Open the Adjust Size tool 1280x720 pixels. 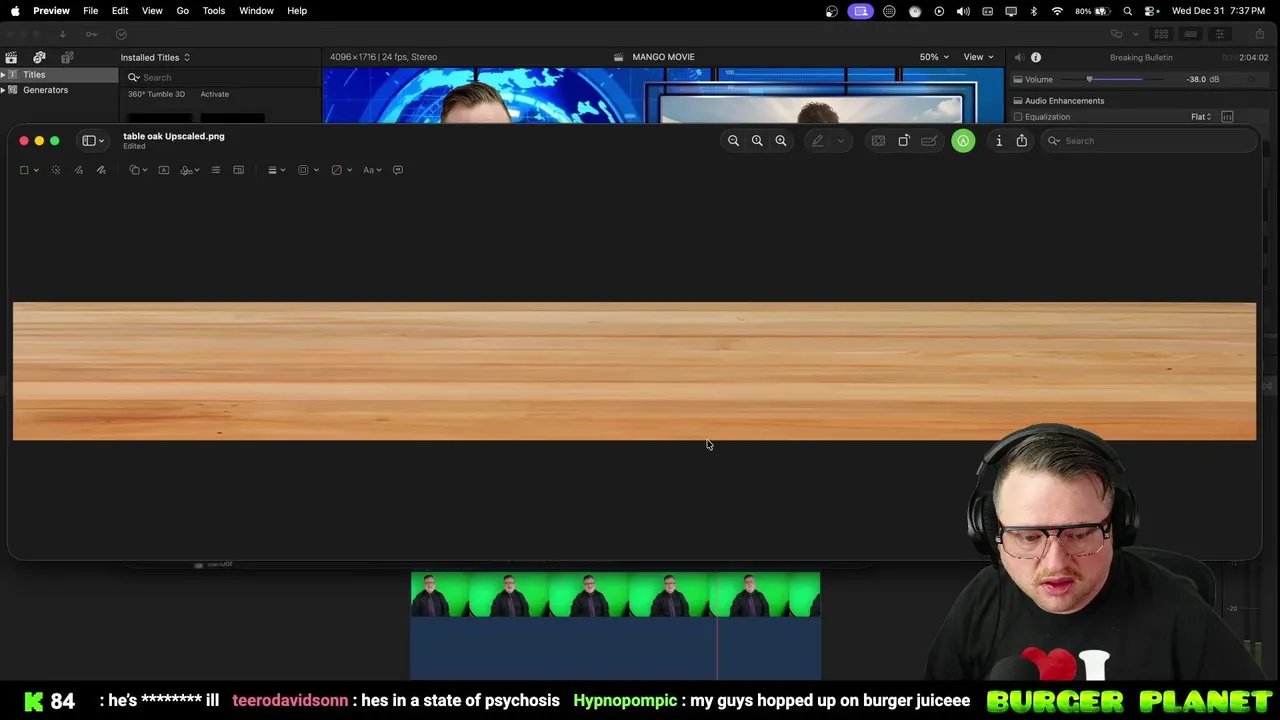pos(238,170)
